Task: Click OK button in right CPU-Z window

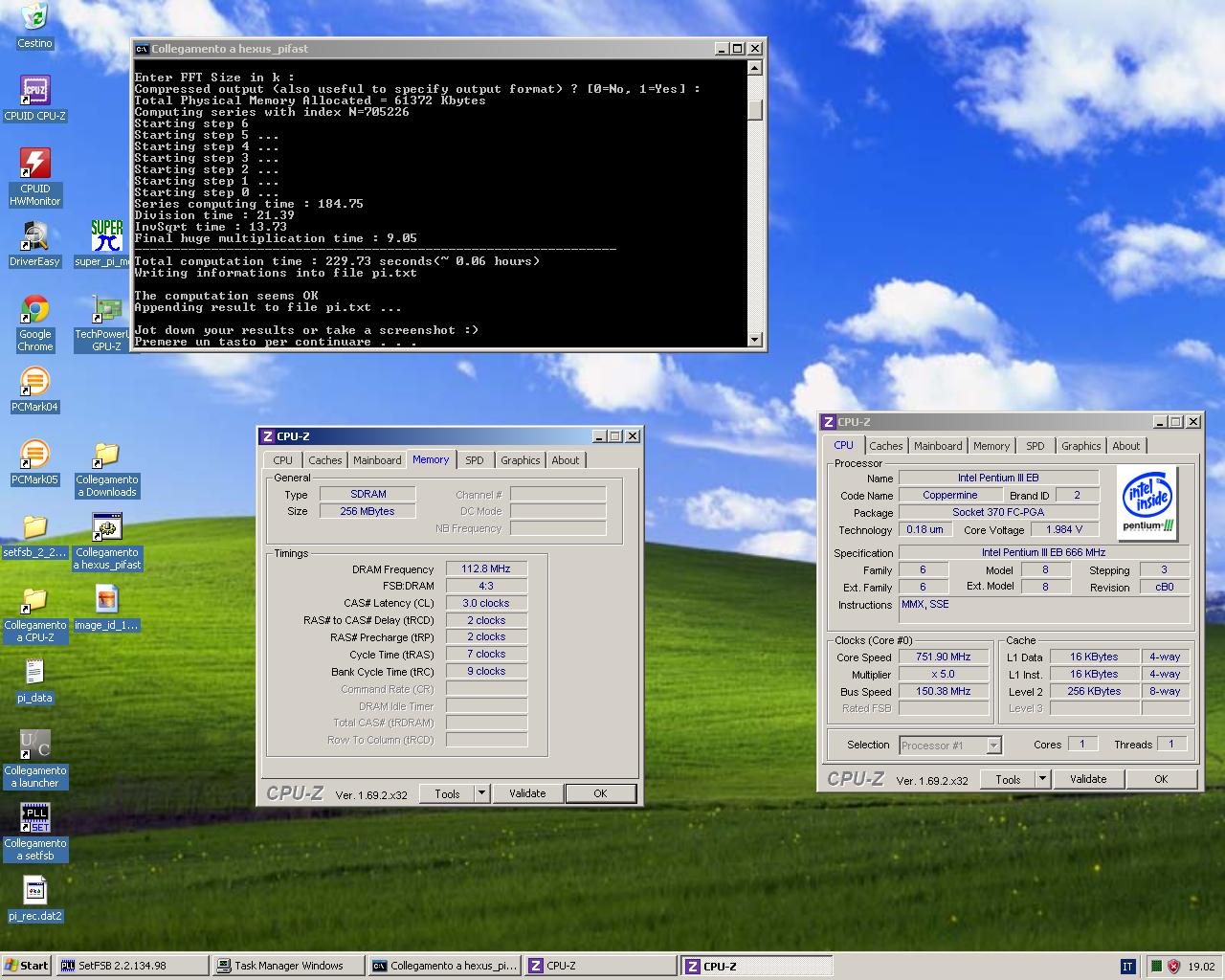Action: (1161, 779)
